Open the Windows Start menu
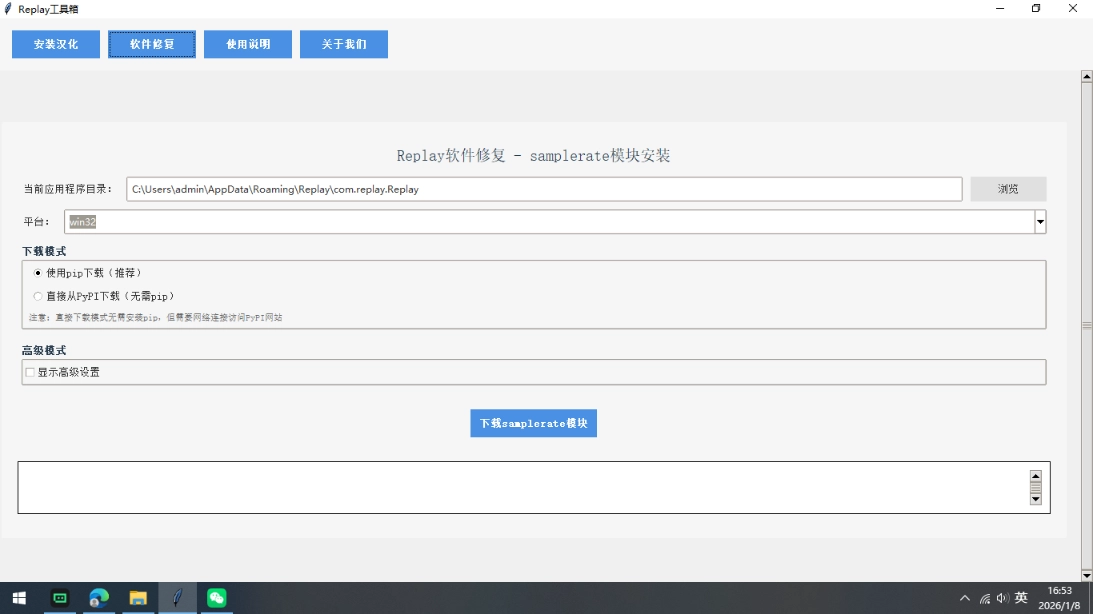Viewport: 1093px width, 614px height. (18, 598)
